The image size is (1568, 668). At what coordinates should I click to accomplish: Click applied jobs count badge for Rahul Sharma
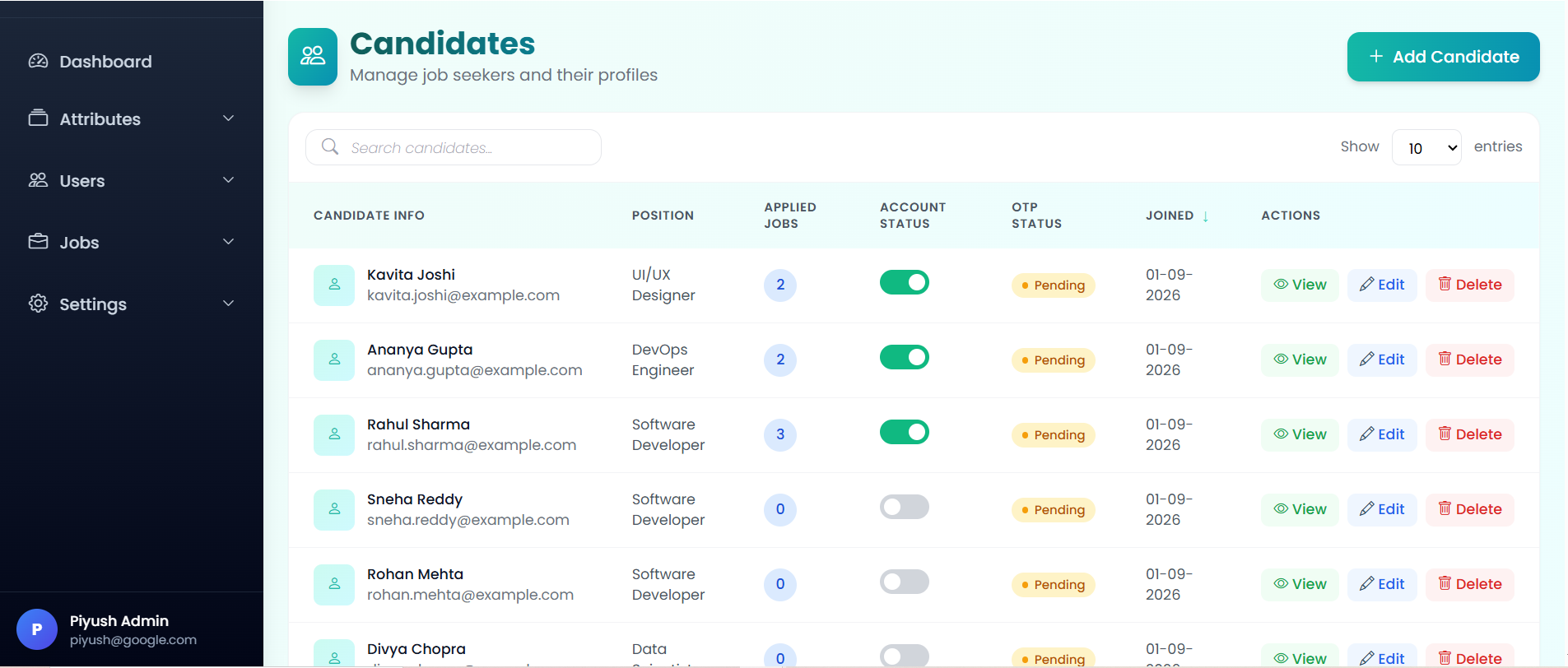tap(779, 434)
